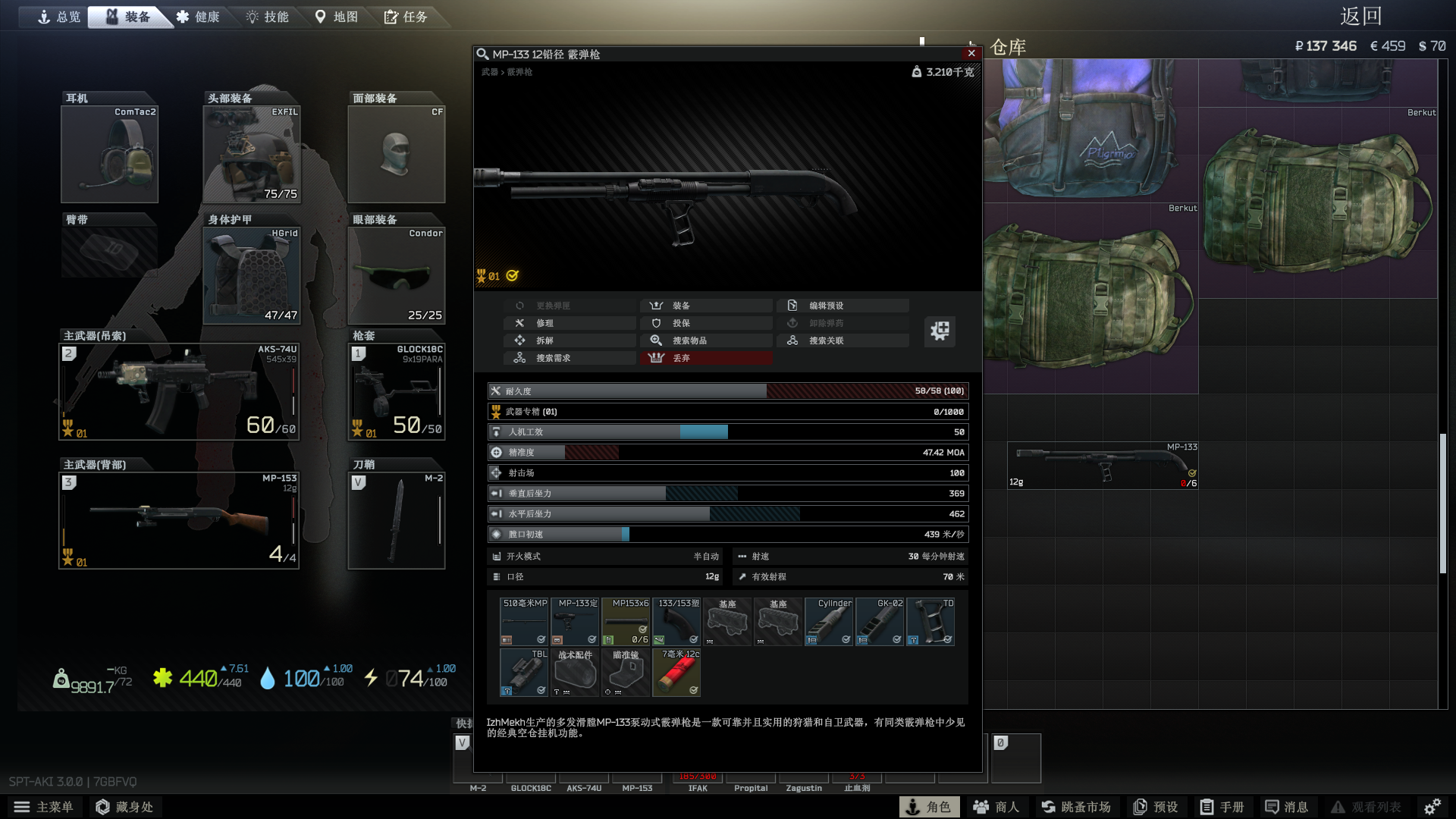Viewport: 1456px width, 819px height.
Task: Select the MP-133定 pump handguard attachment
Action: (575, 621)
